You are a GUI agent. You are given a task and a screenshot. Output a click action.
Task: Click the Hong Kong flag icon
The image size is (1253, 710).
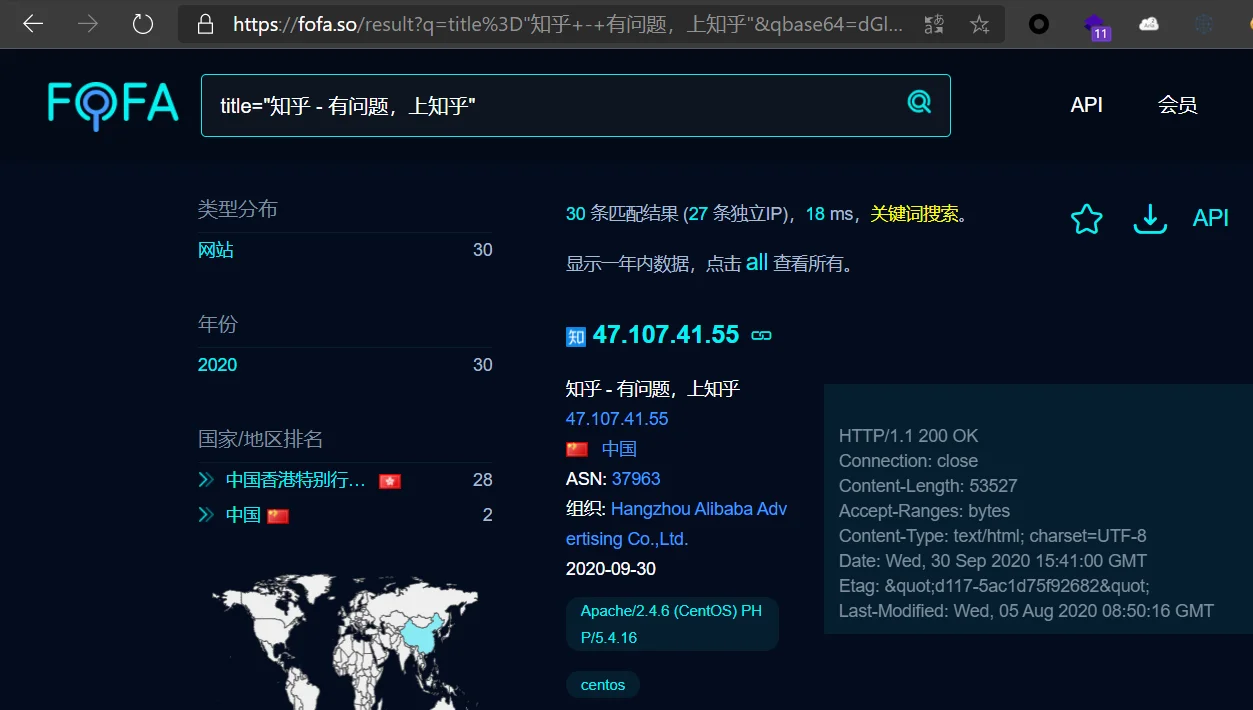pyautogui.click(x=390, y=481)
